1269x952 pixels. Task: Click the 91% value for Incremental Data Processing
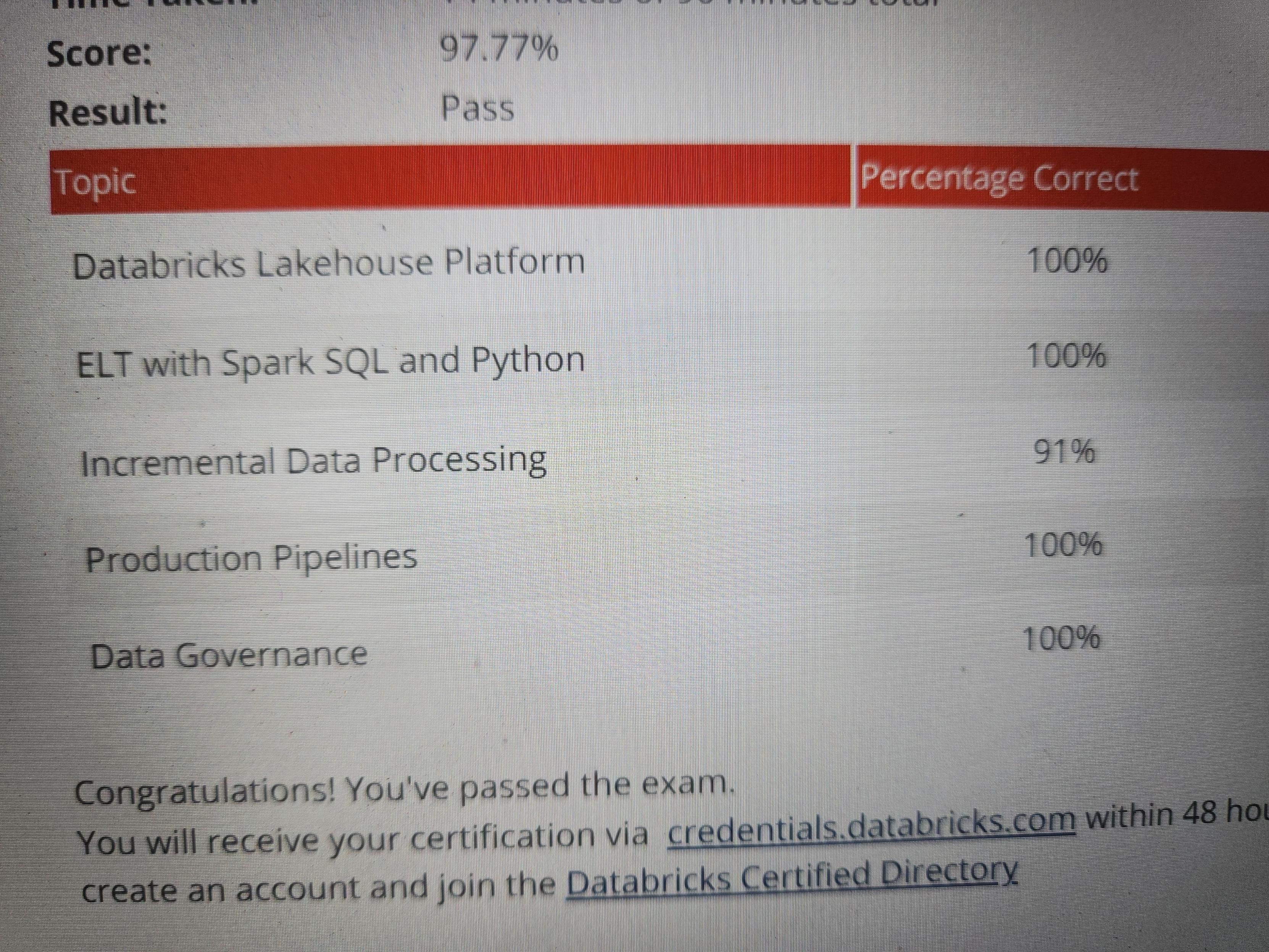(1064, 452)
